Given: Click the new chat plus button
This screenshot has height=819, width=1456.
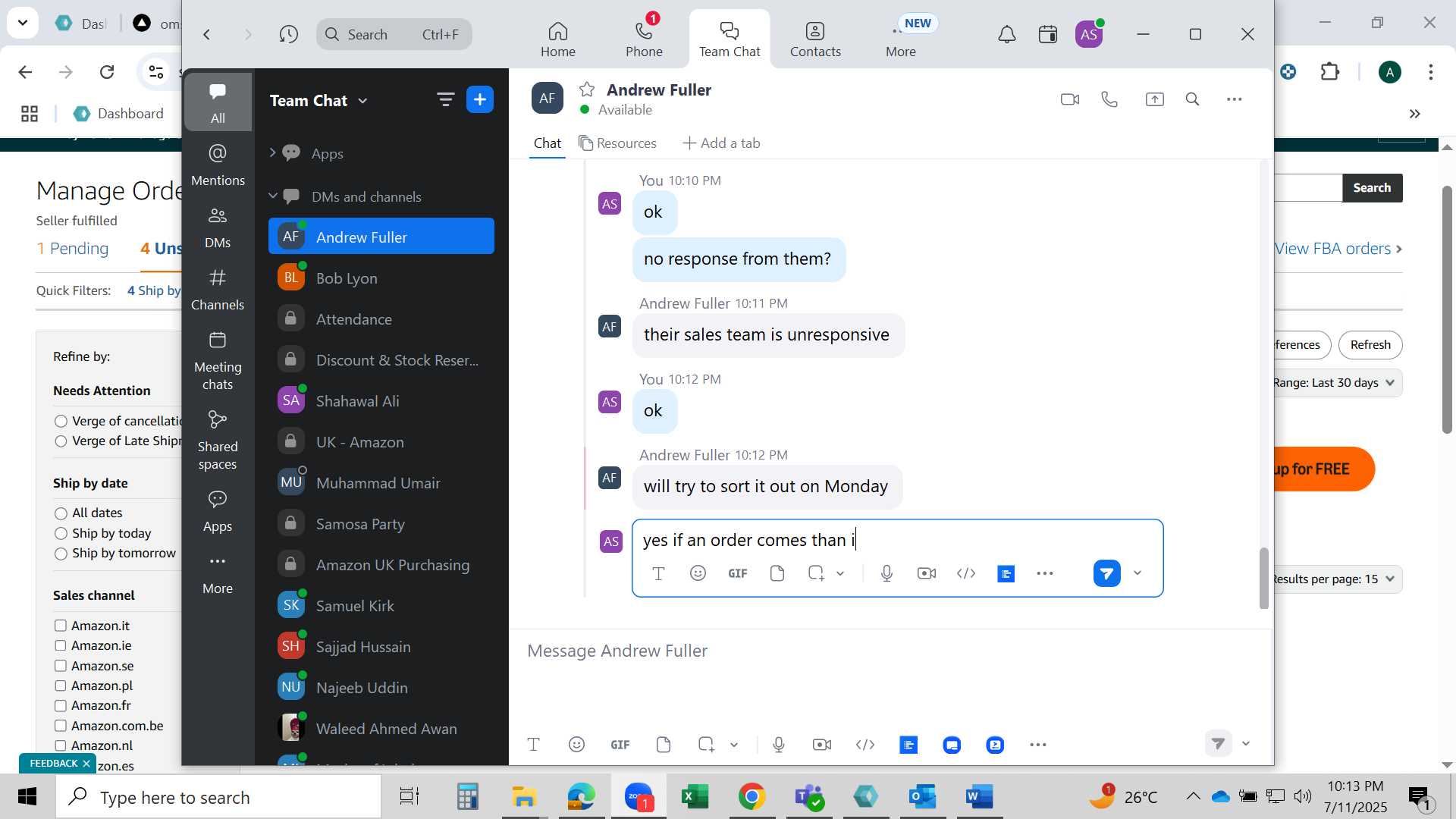Looking at the screenshot, I should pos(479,99).
